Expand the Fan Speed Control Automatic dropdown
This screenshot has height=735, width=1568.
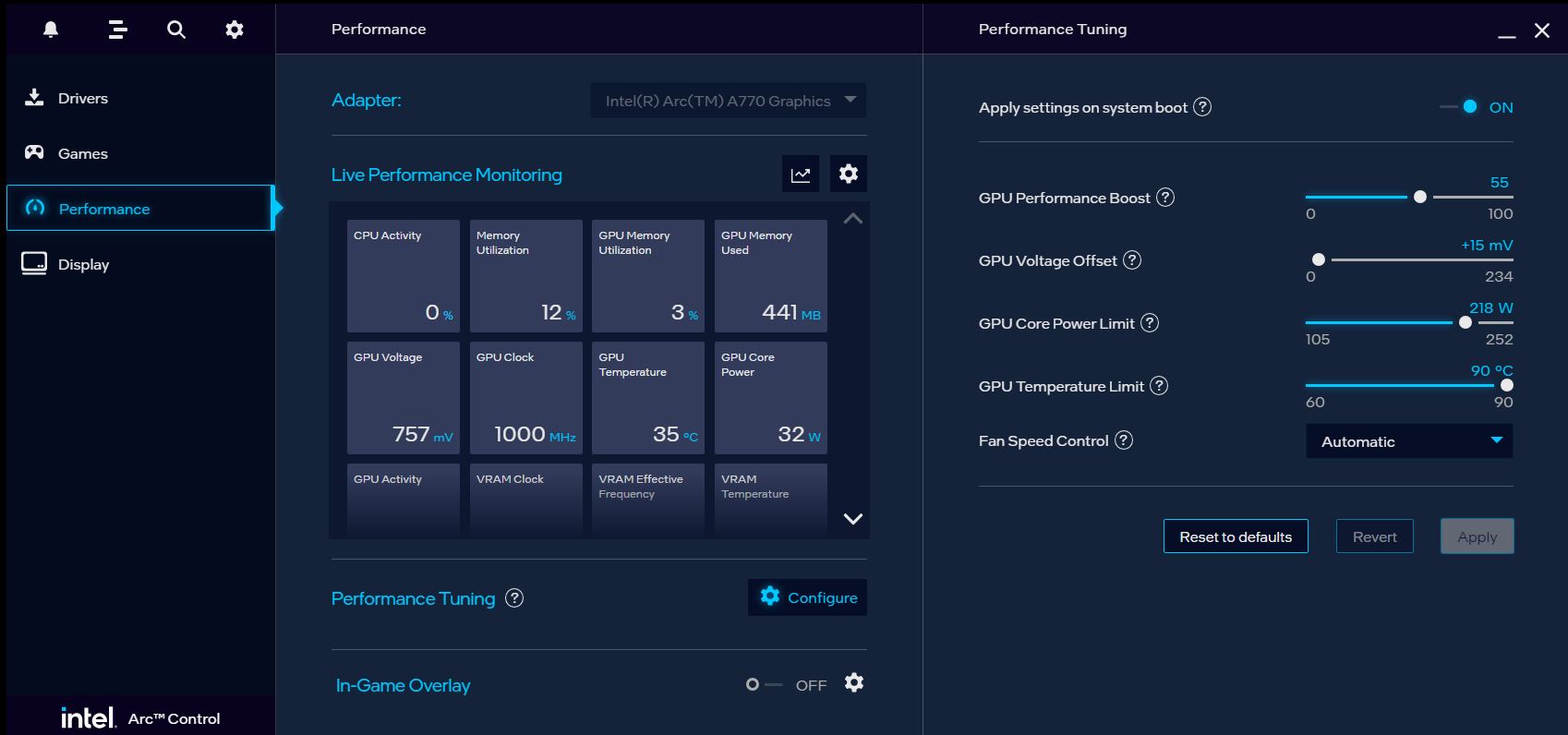[1409, 441]
